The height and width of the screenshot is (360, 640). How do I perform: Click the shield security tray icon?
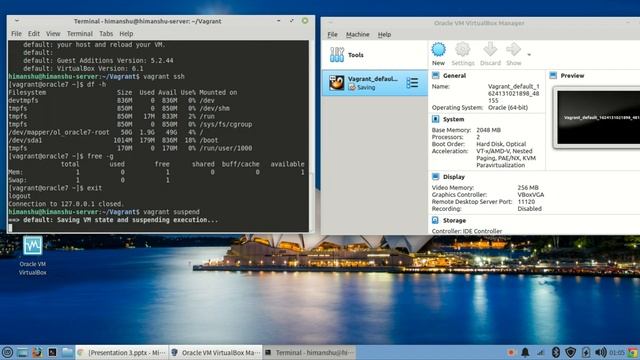[x=570, y=352]
